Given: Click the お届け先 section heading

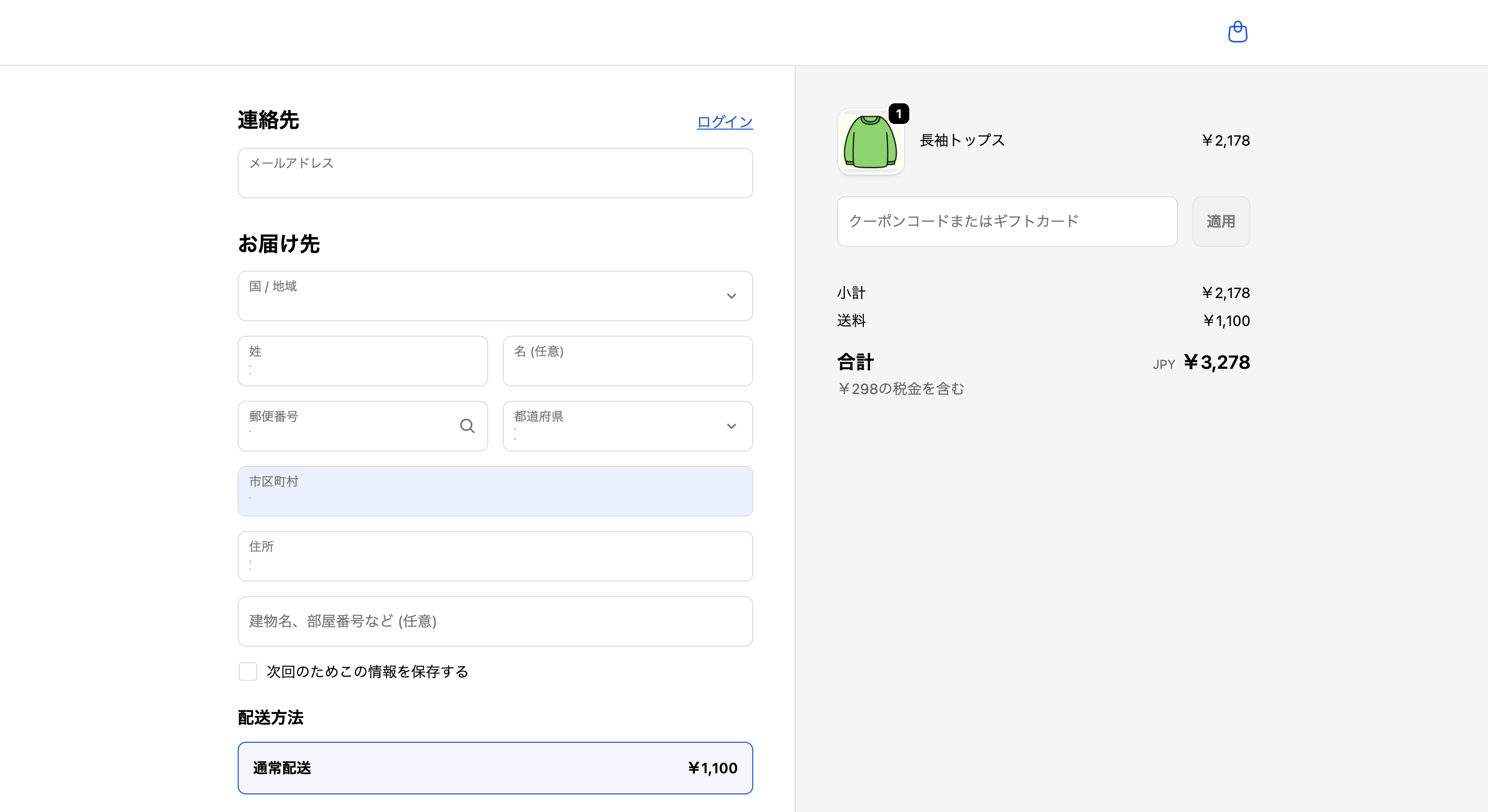Looking at the screenshot, I should click(x=278, y=244).
